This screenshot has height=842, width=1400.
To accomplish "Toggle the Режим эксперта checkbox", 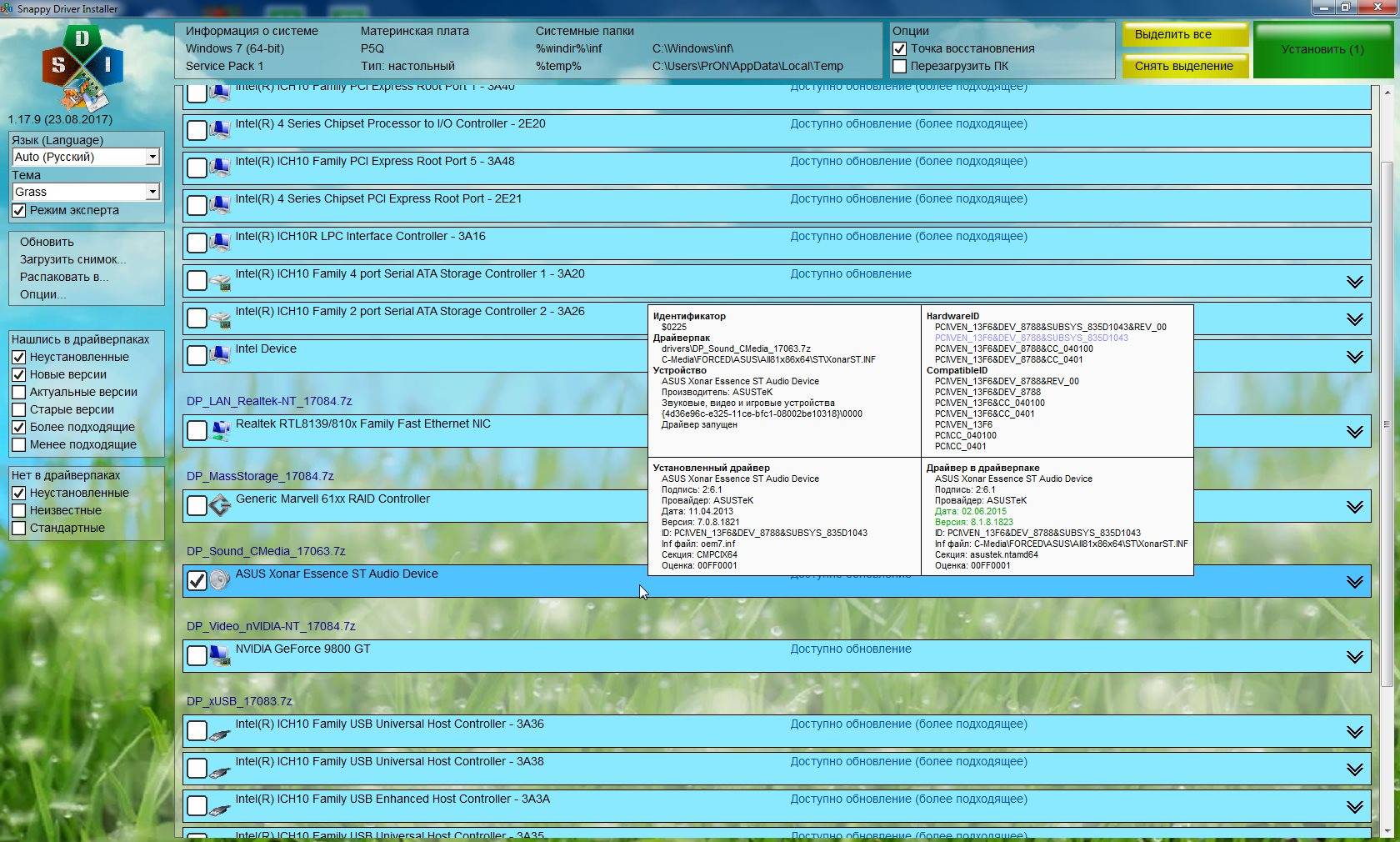I will (x=19, y=211).
